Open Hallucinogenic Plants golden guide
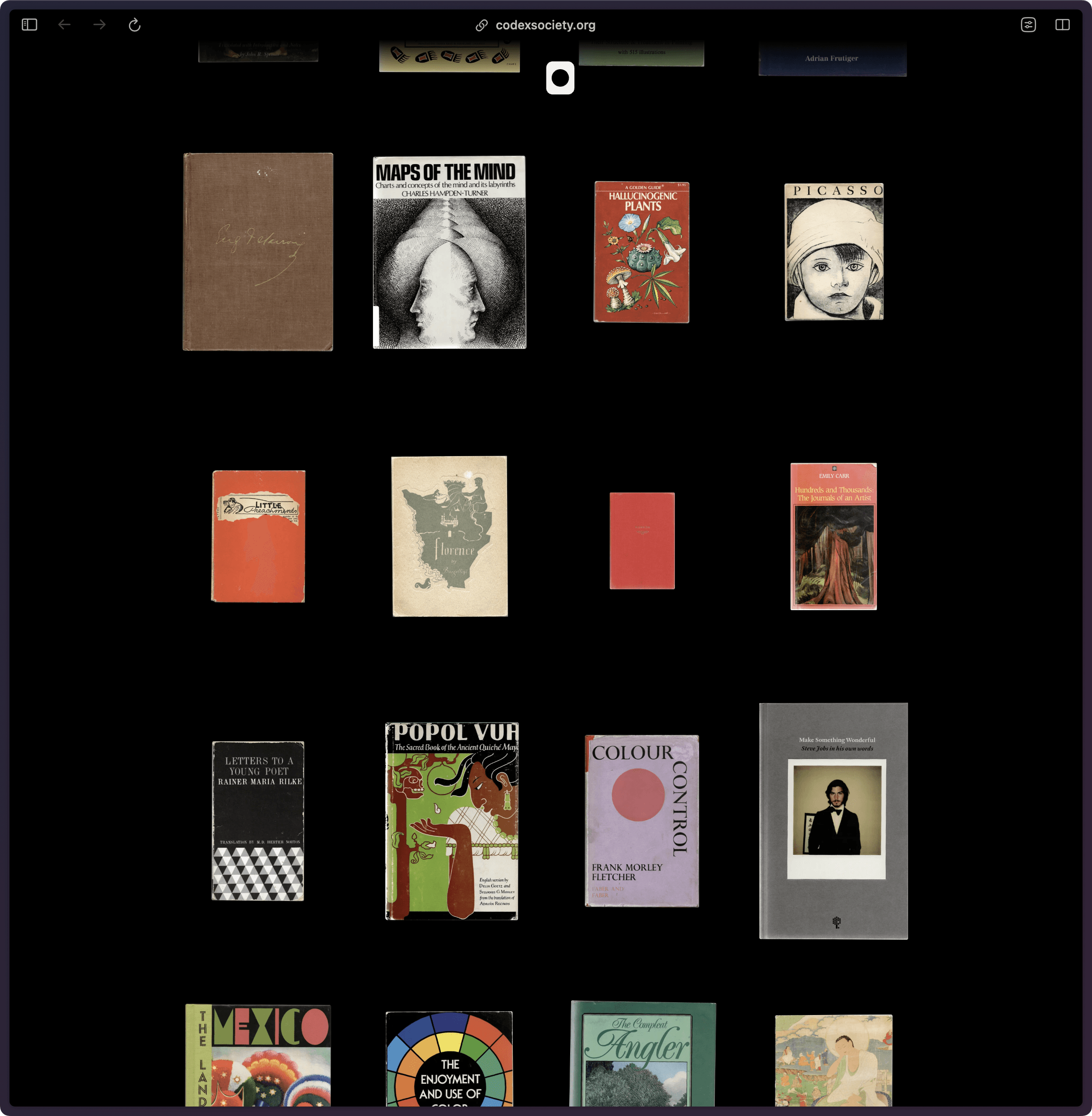Image resolution: width=1092 pixels, height=1116 pixels. (641, 252)
